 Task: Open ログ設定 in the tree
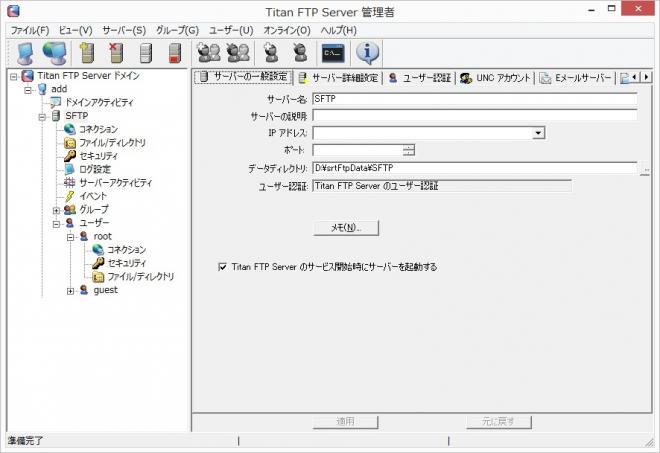point(95,169)
